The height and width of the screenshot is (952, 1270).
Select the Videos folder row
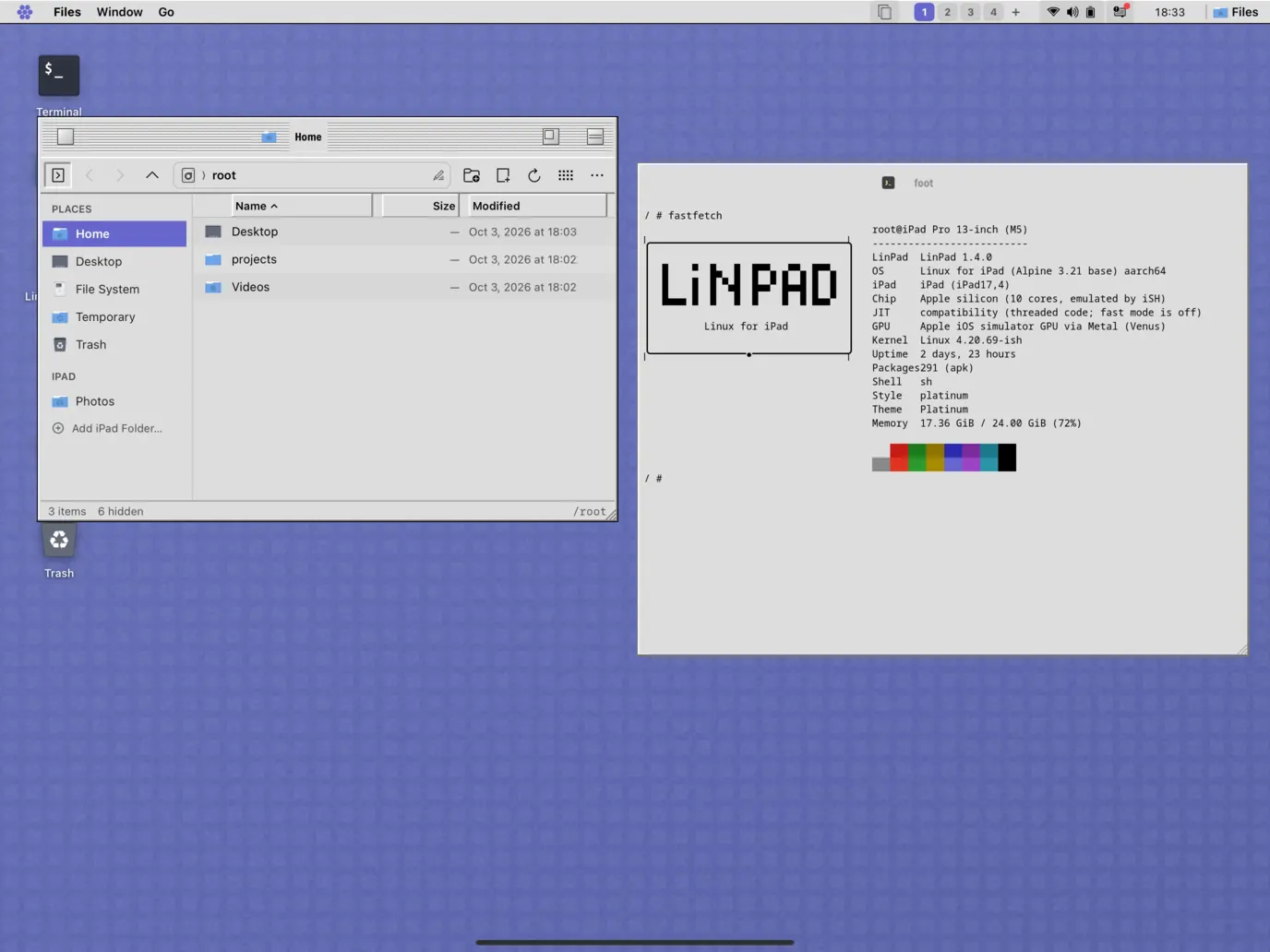pos(403,287)
